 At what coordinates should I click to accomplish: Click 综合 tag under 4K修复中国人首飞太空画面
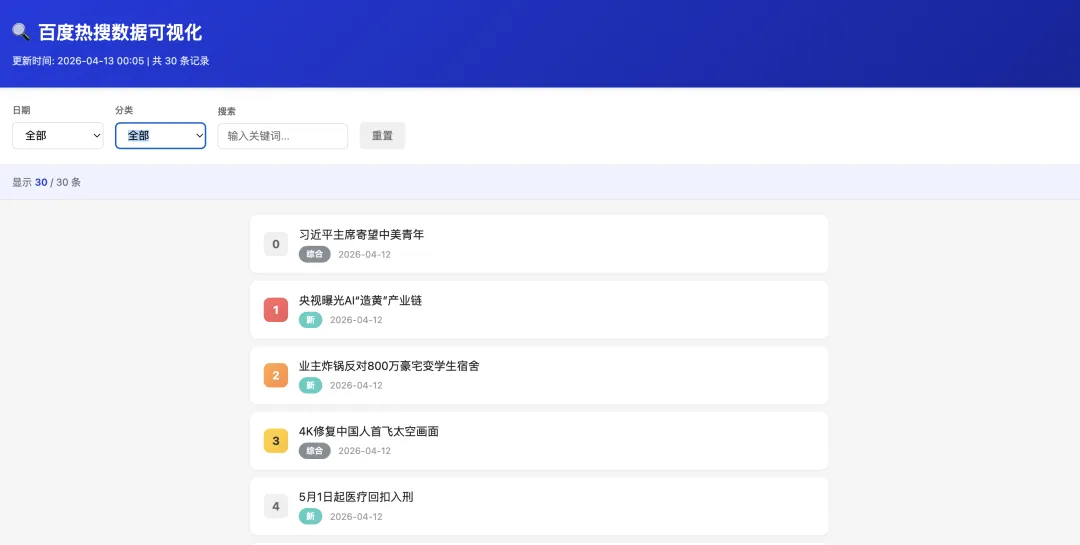(315, 451)
